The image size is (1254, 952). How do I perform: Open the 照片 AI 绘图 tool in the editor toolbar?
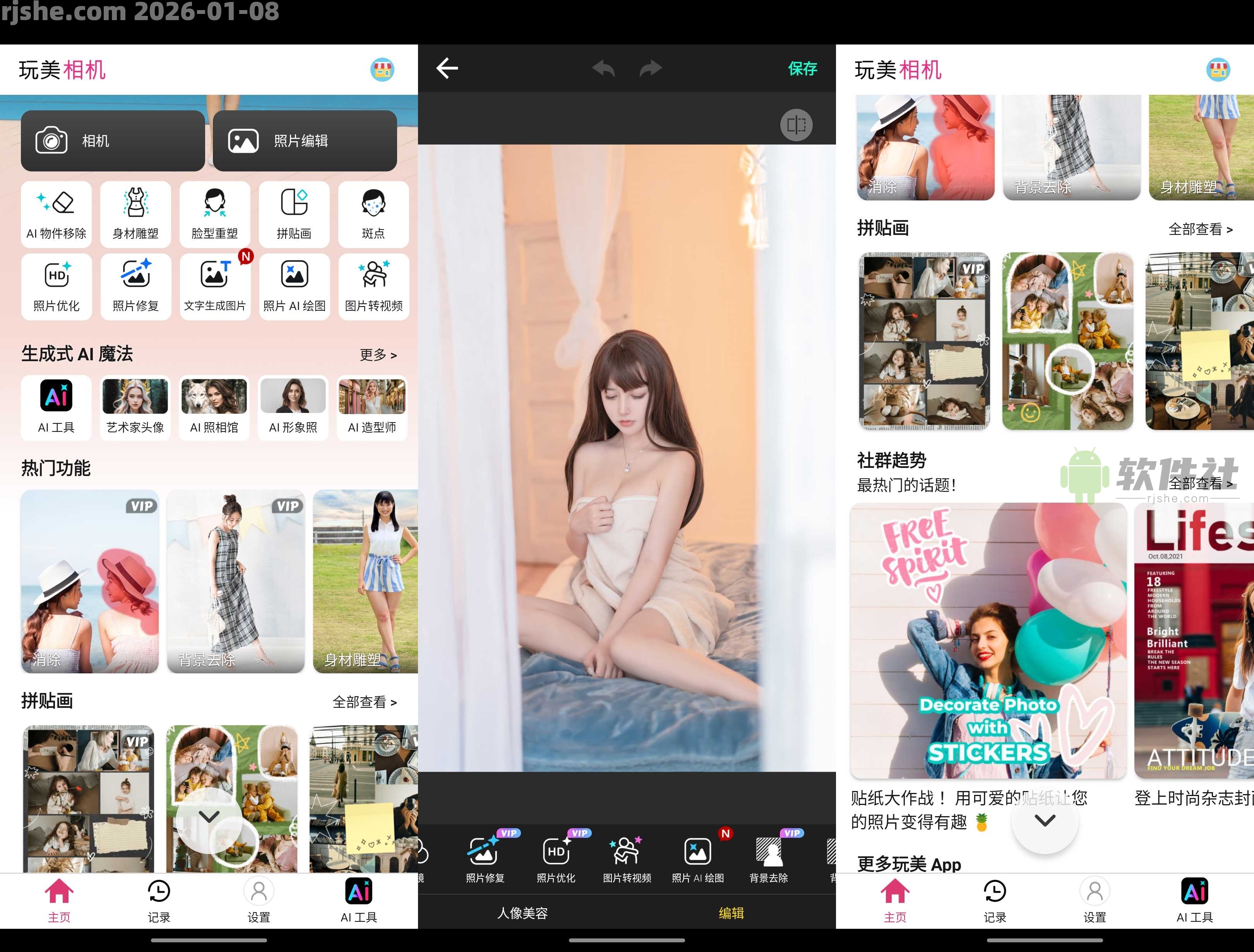coord(697,858)
